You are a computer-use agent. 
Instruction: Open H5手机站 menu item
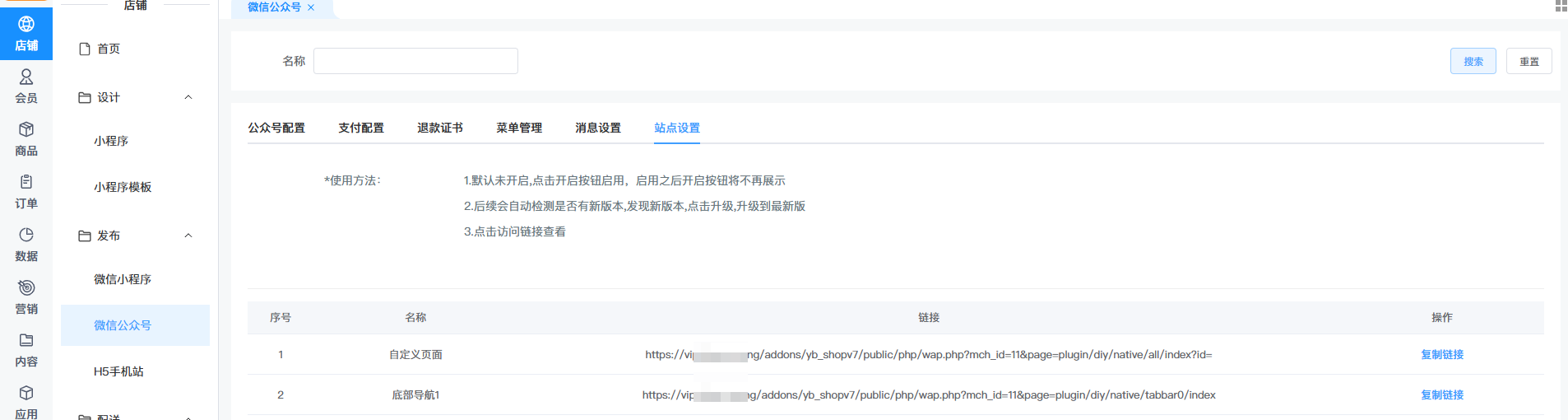[118, 371]
